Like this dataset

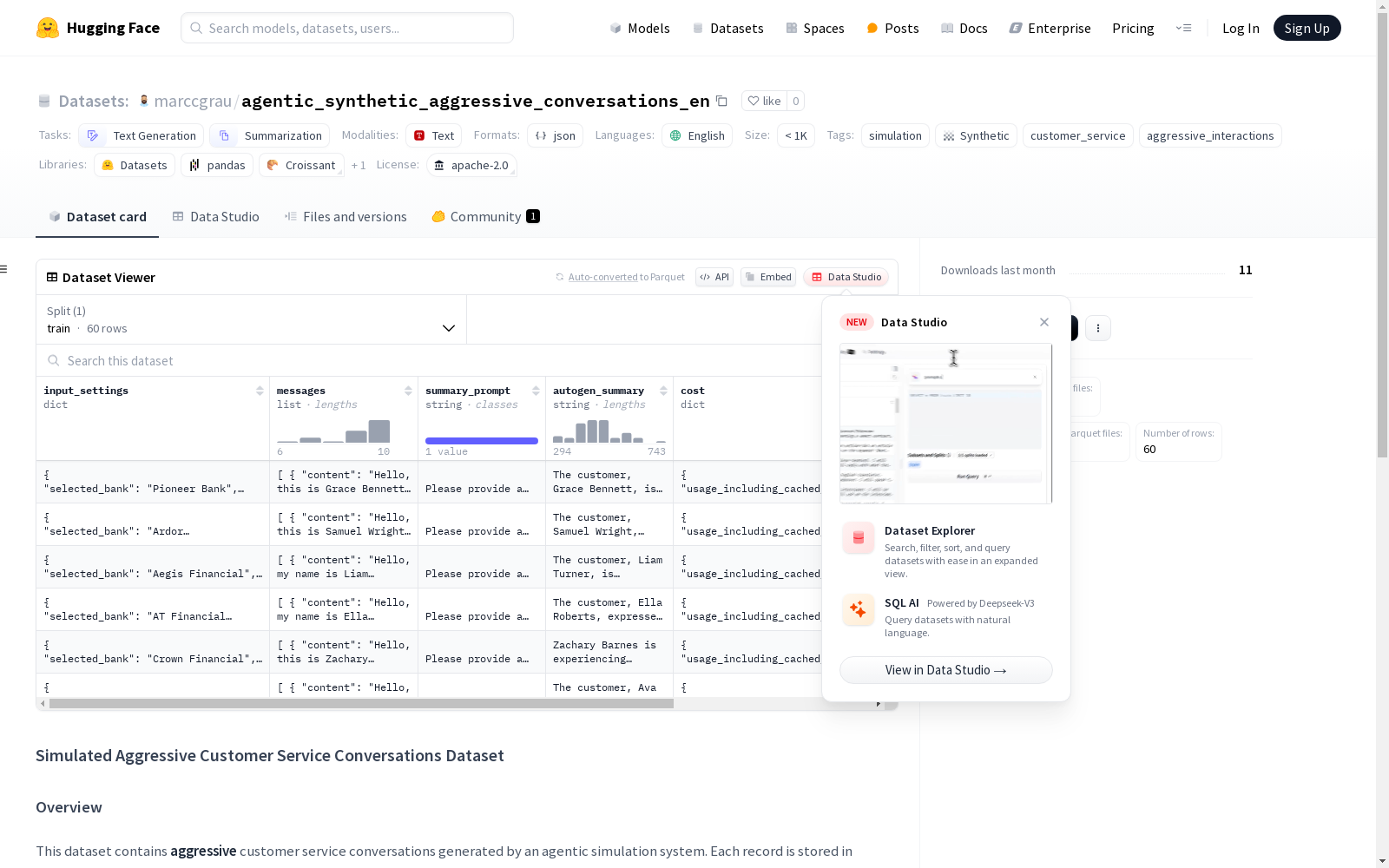pyautogui.click(x=764, y=101)
